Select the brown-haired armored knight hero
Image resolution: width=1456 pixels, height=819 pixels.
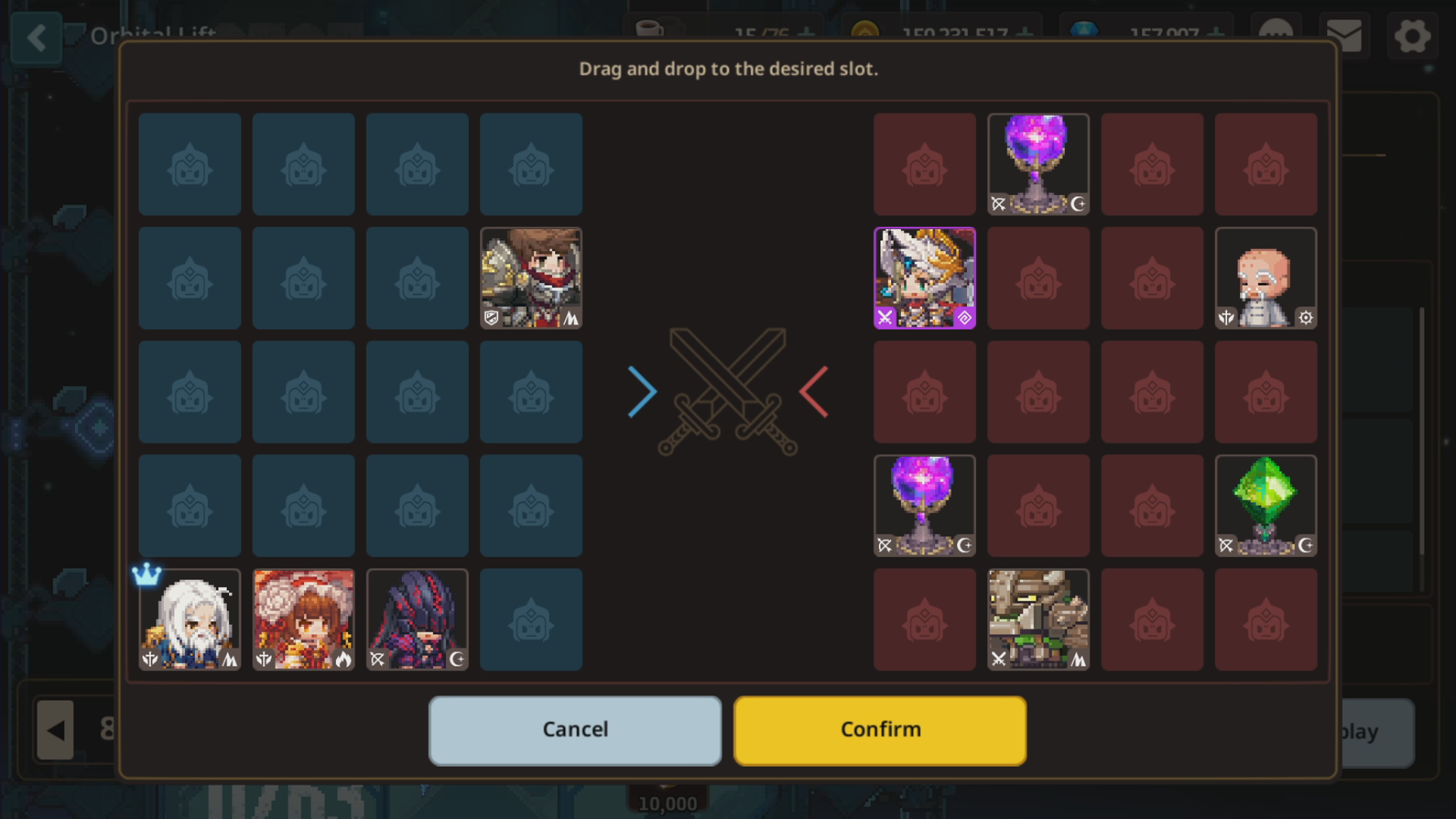click(531, 278)
